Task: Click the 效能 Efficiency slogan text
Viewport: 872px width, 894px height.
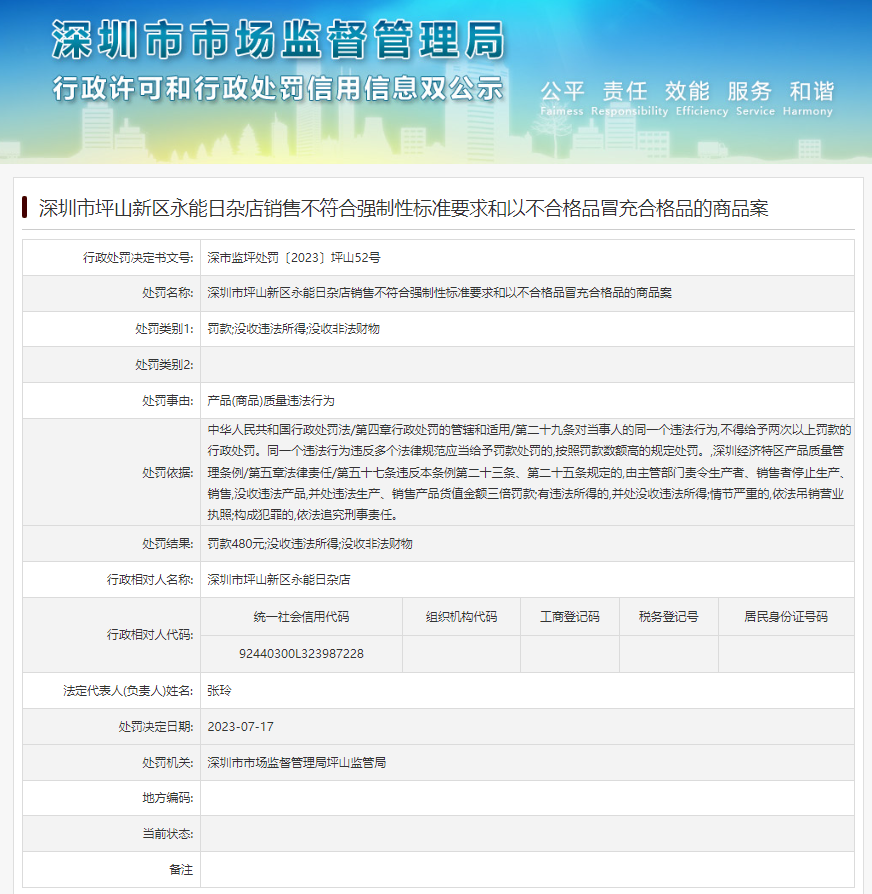Action: pos(701,98)
